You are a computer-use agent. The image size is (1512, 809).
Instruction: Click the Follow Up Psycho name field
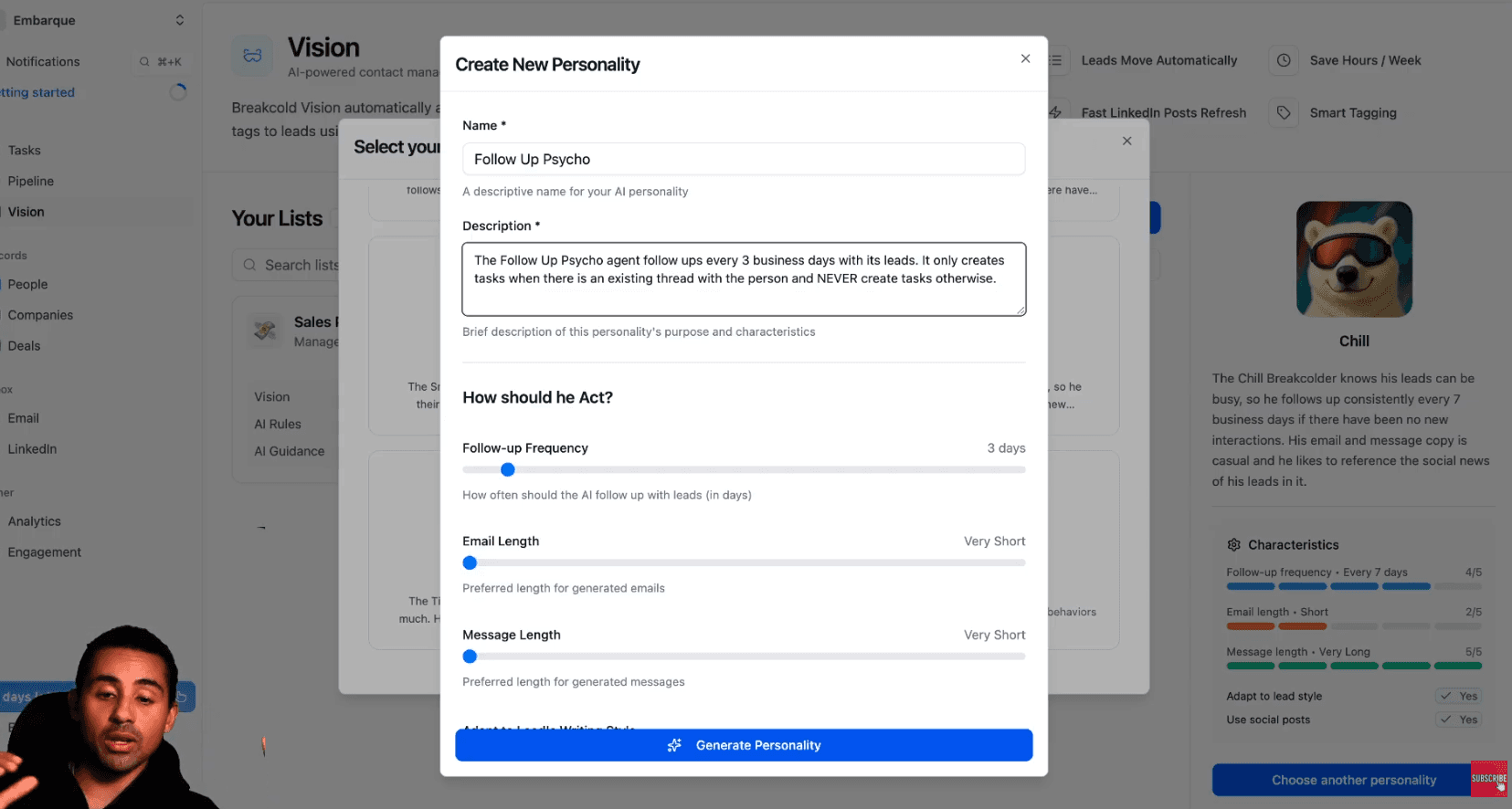(x=743, y=159)
